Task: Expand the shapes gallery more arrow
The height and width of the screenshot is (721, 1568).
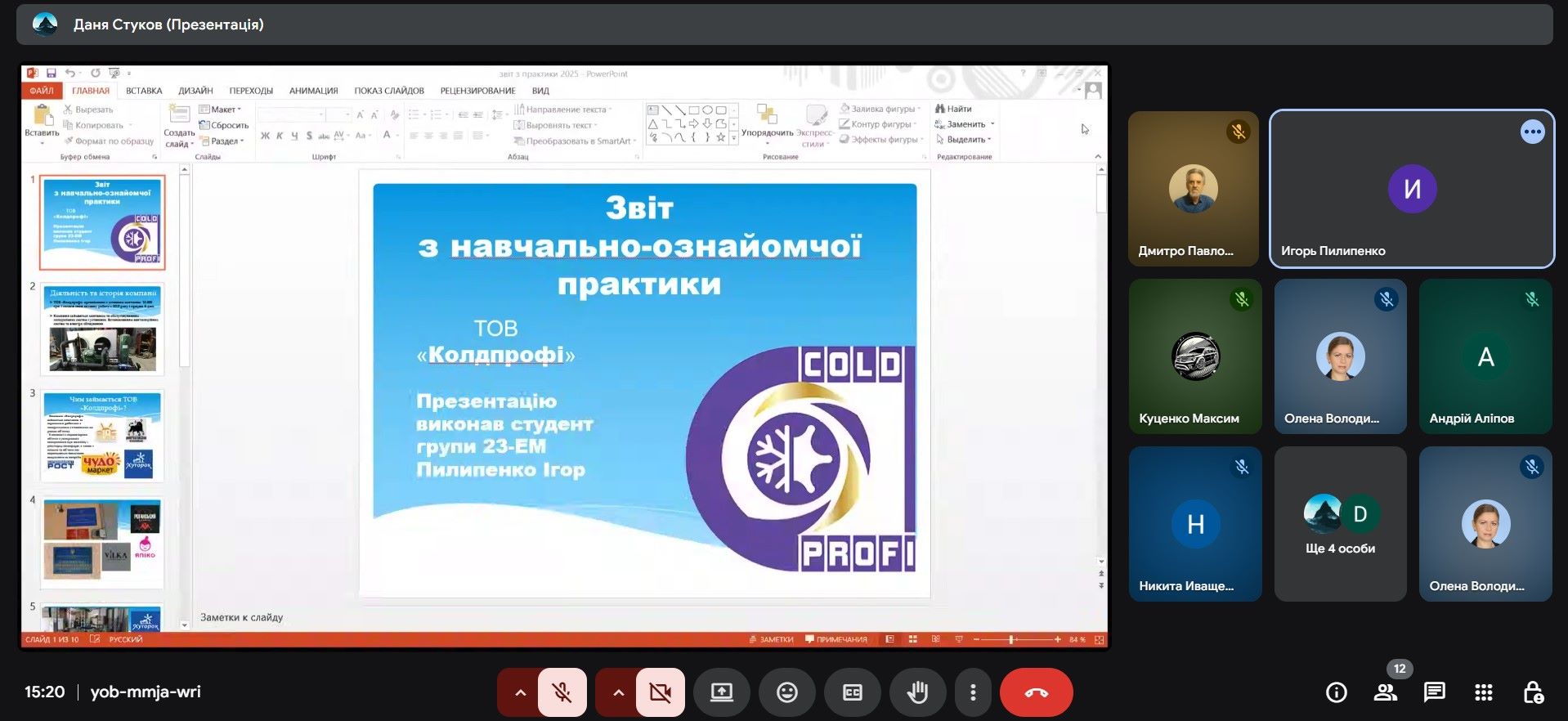Action: [x=733, y=138]
